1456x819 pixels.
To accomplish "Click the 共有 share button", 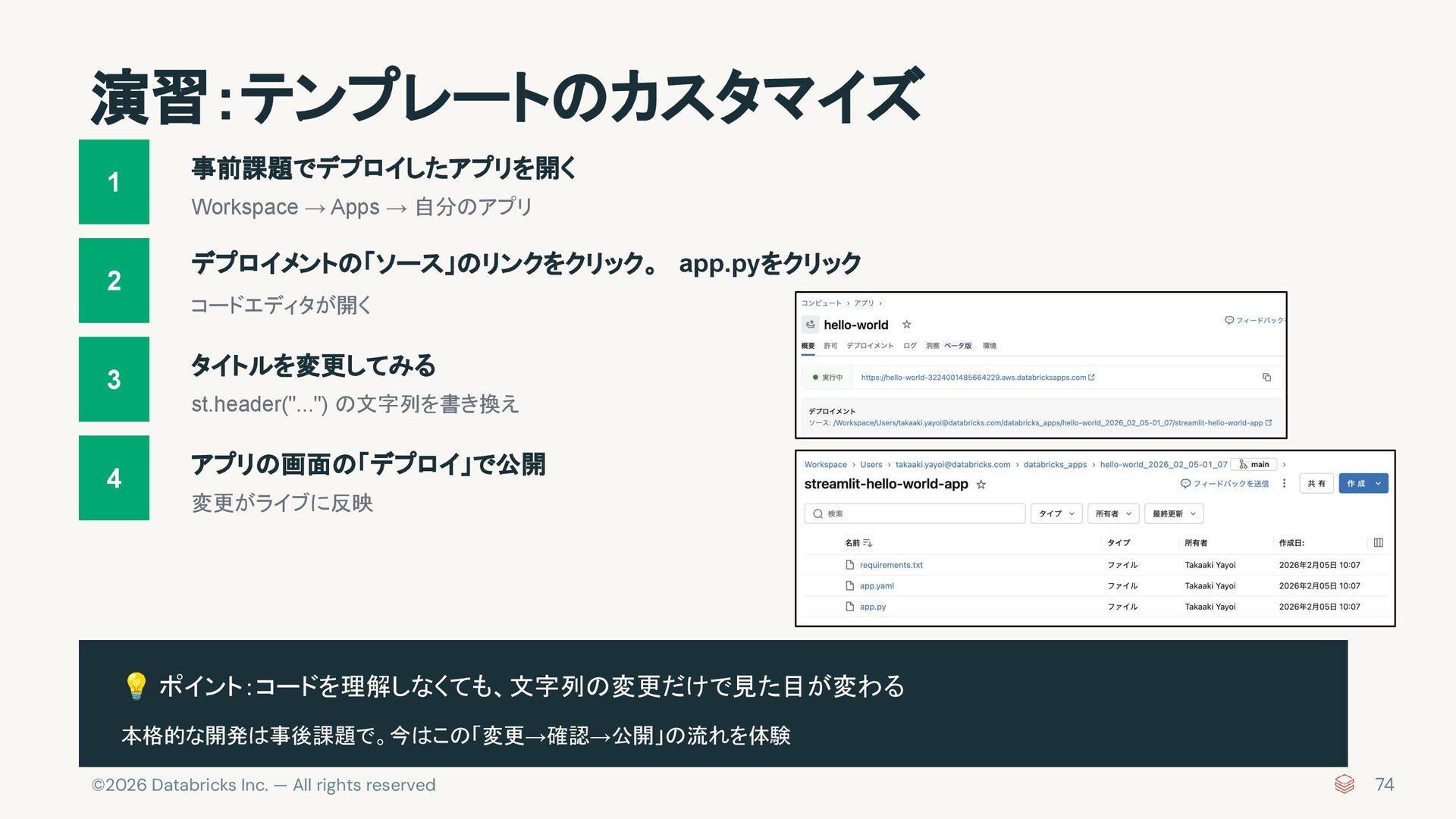I will coord(1316,484).
